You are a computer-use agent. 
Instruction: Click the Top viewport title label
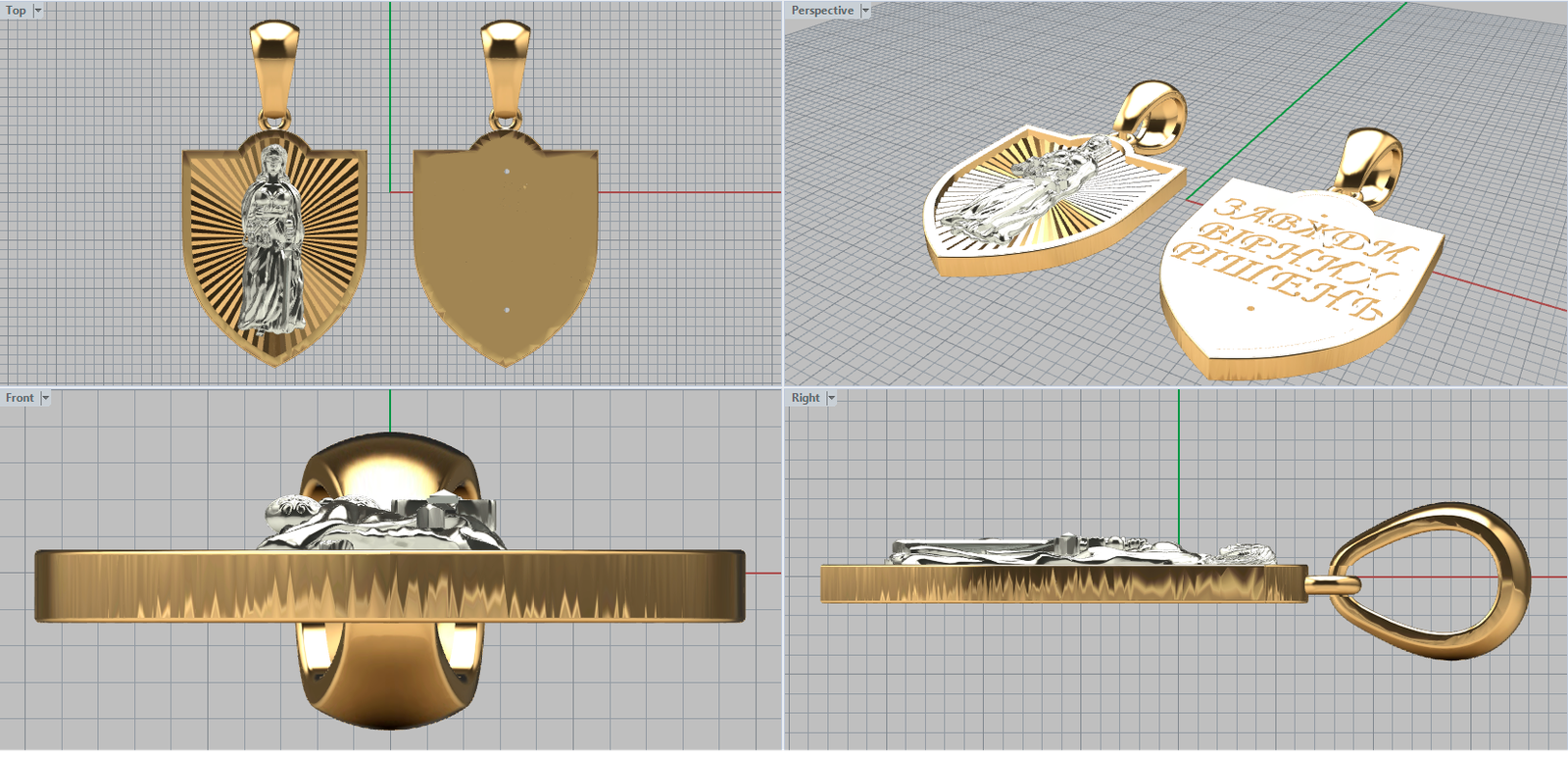16,11
